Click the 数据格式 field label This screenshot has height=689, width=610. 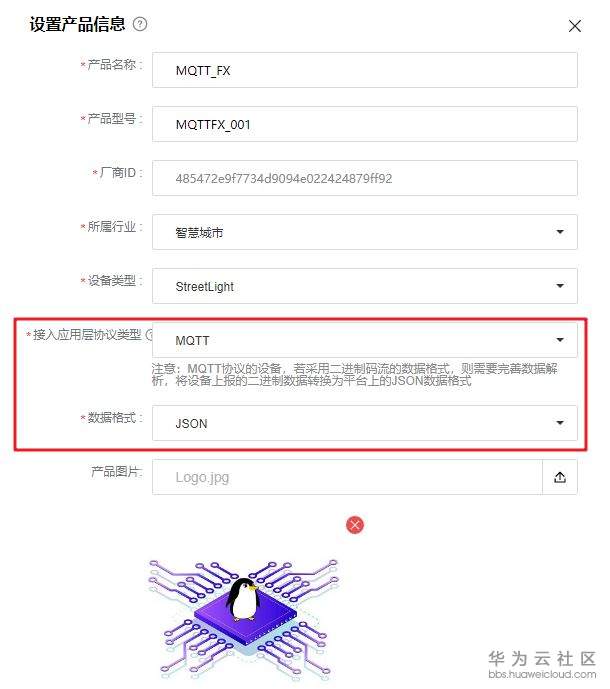click(112, 417)
